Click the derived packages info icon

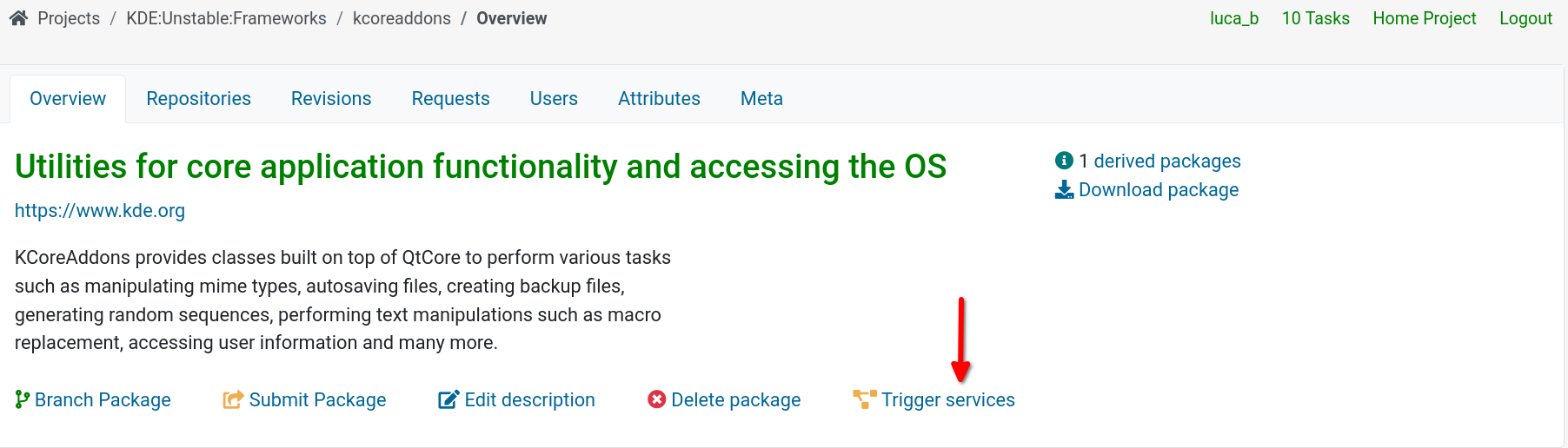[x=1064, y=161]
